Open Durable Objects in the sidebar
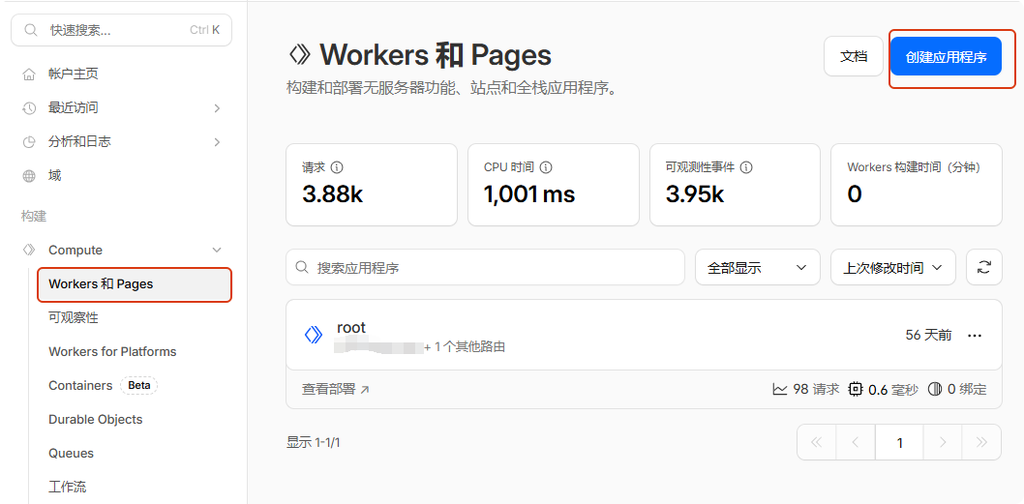The height and width of the screenshot is (504, 1024). point(95,420)
